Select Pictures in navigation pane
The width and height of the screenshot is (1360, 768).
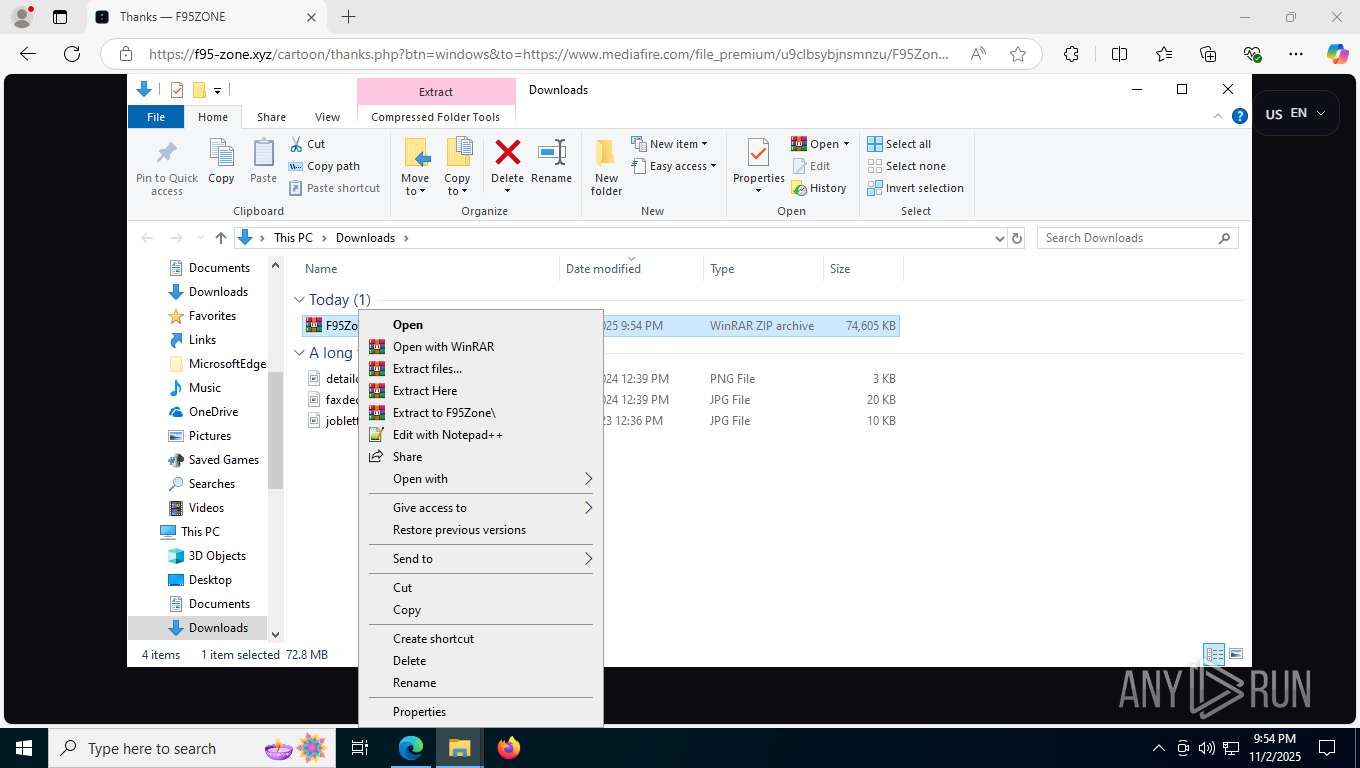point(199,436)
